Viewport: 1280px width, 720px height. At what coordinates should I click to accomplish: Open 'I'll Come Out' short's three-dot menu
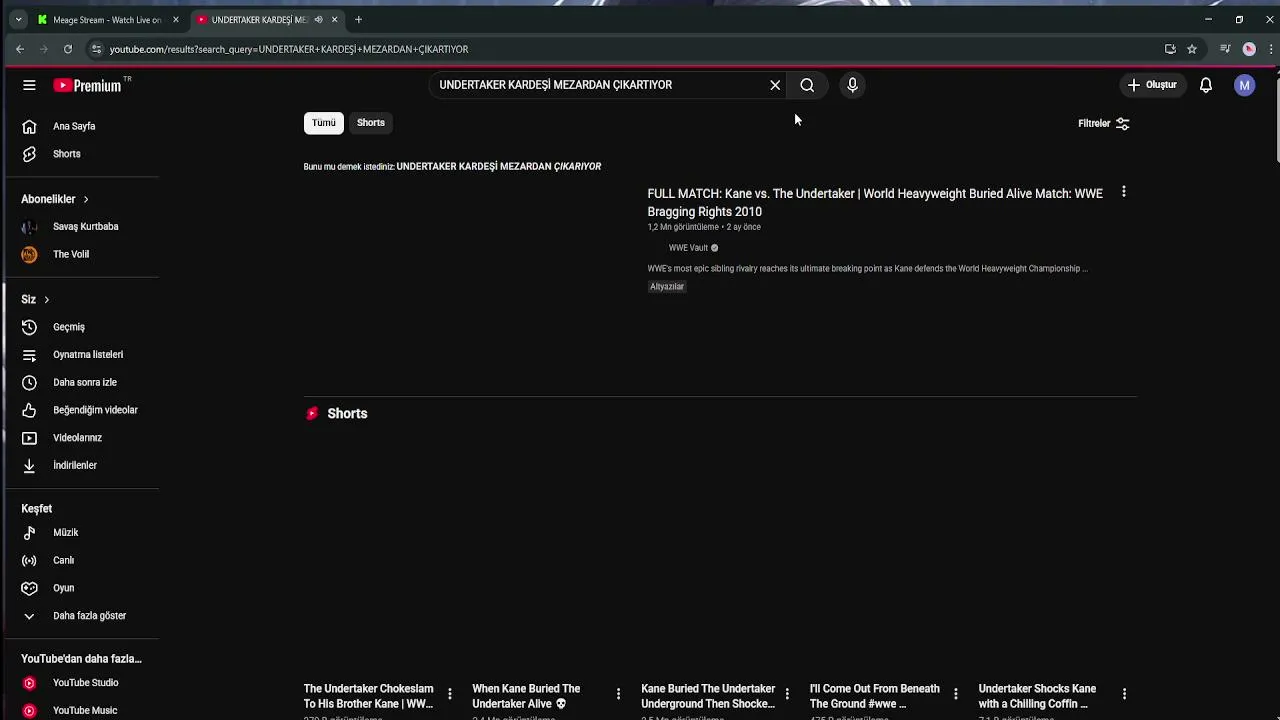[x=955, y=693]
